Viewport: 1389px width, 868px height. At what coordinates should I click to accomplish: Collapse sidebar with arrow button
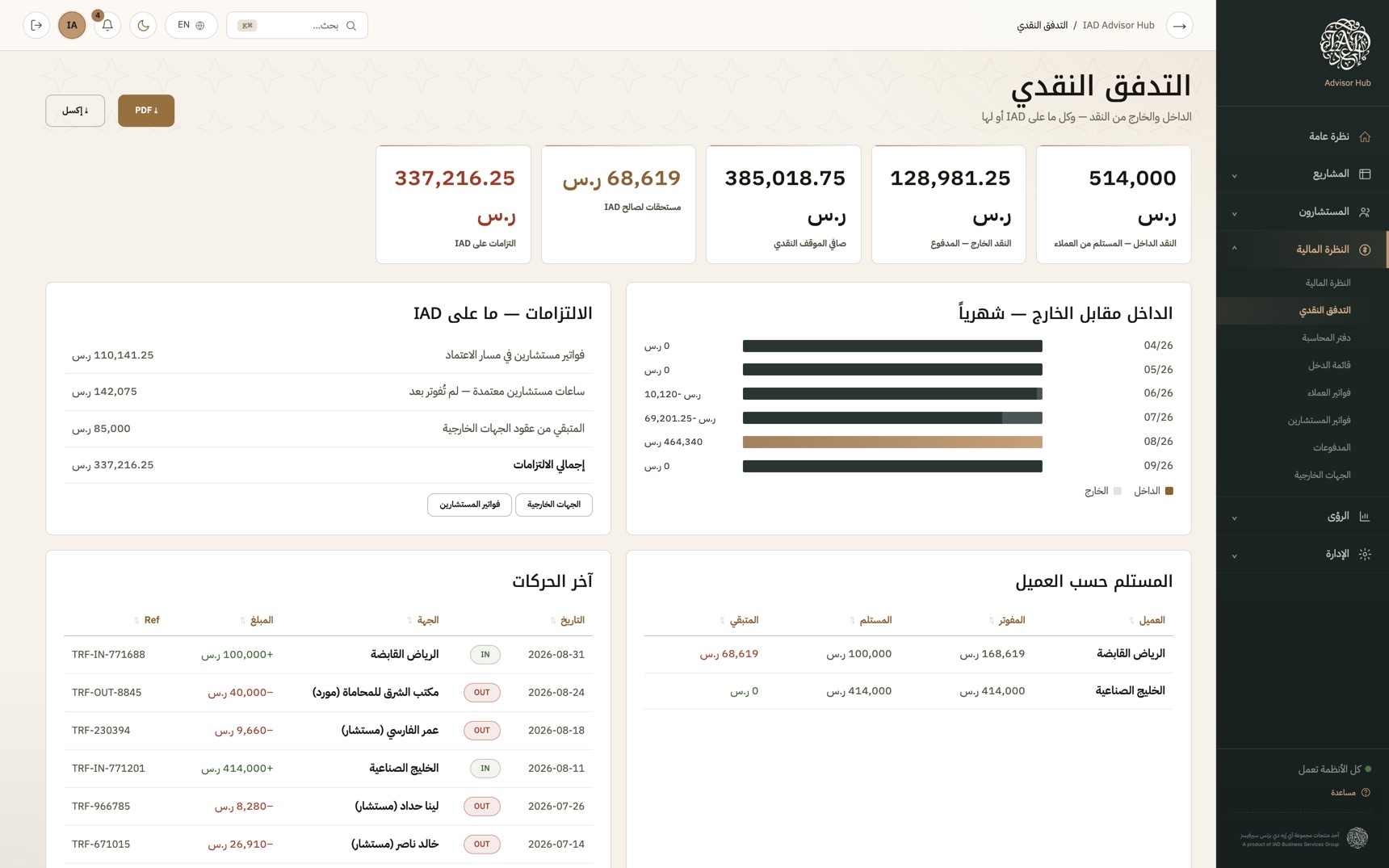tap(1180, 25)
